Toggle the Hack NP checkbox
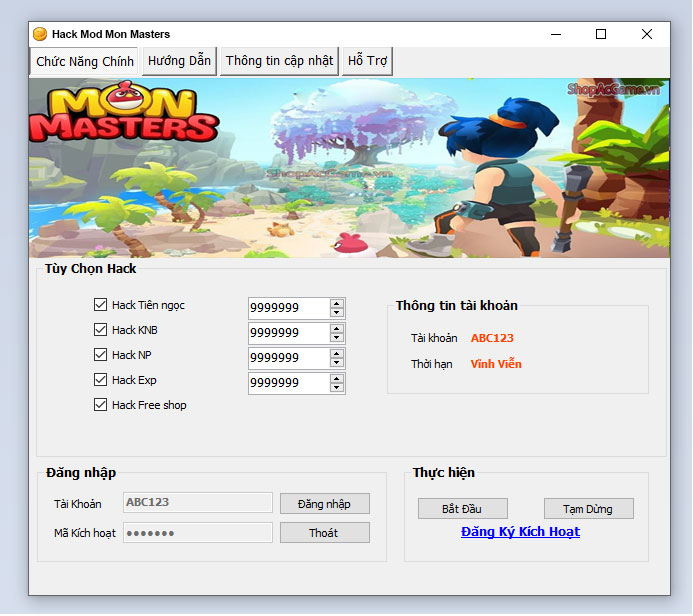The width and height of the screenshot is (693, 616). click(100, 354)
